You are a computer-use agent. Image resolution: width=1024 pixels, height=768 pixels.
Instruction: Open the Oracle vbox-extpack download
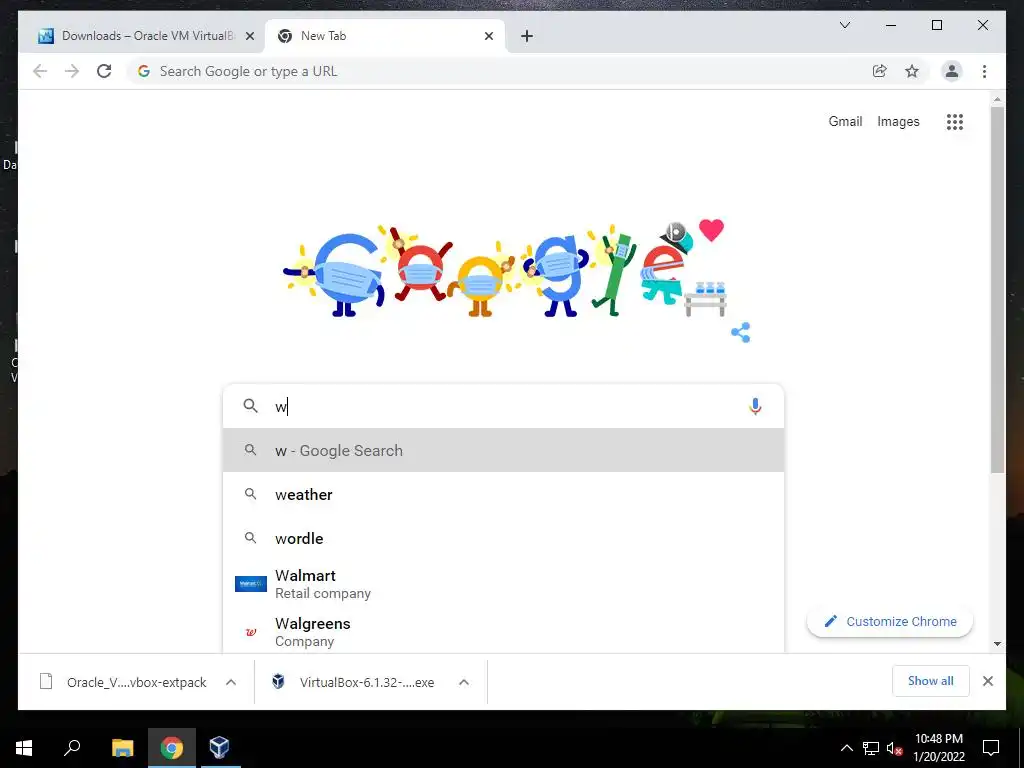pyautogui.click(x=124, y=682)
